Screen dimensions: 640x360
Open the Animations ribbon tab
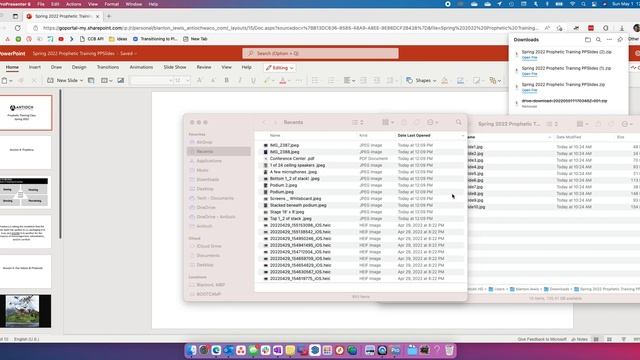coord(141,67)
